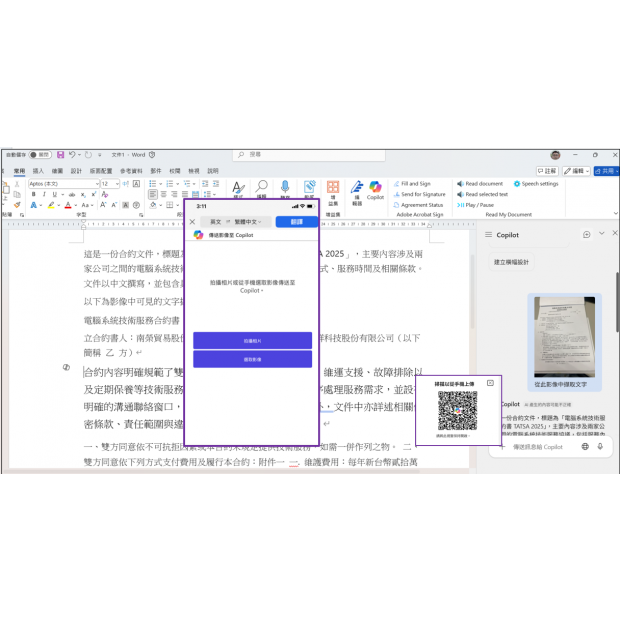This screenshot has height=620, width=620.
Task: Apply Clear Formatting to the text
Action: [105, 194]
